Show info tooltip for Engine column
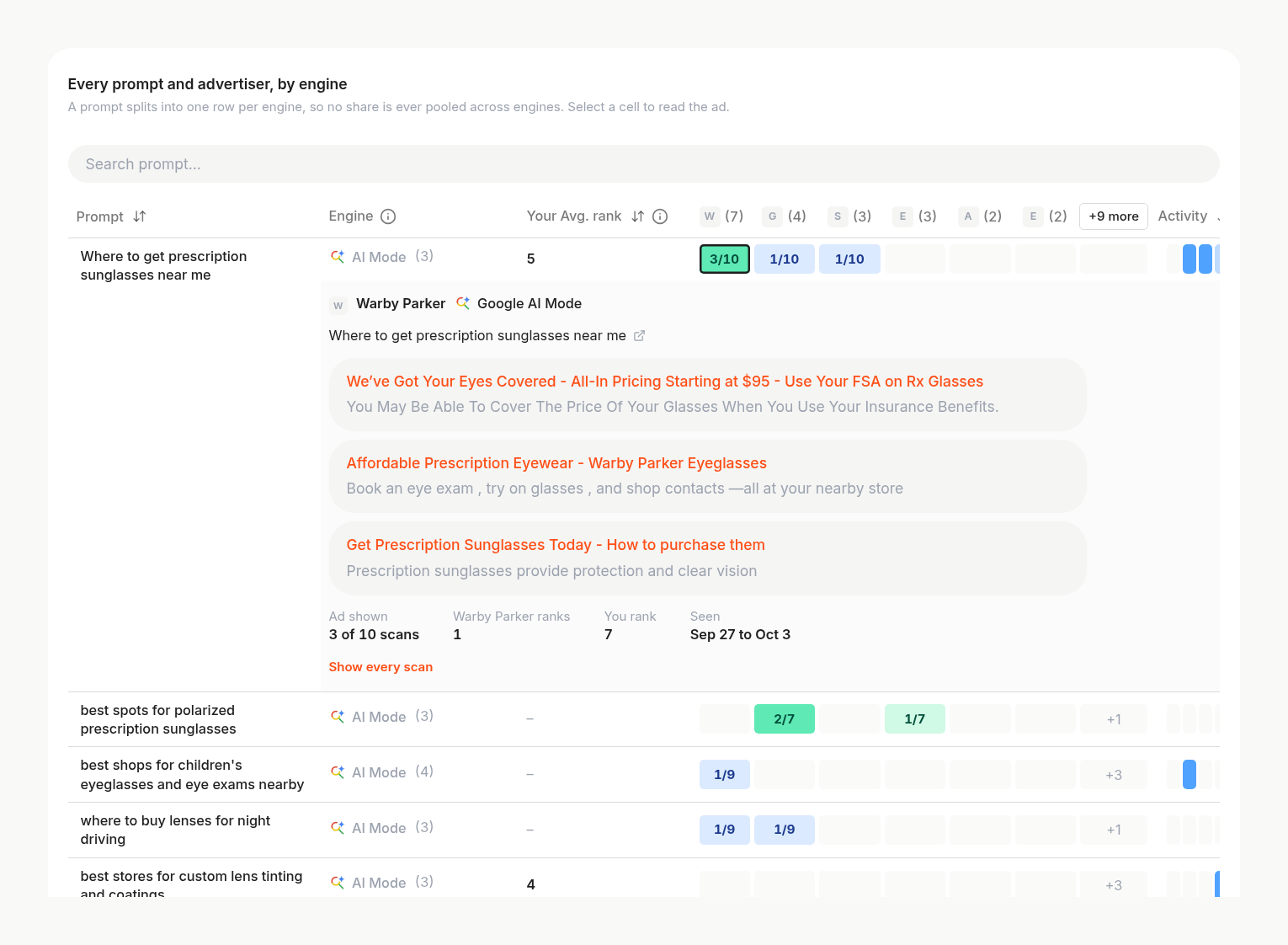The height and width of the screenshot is (945, 1288). 388,216
